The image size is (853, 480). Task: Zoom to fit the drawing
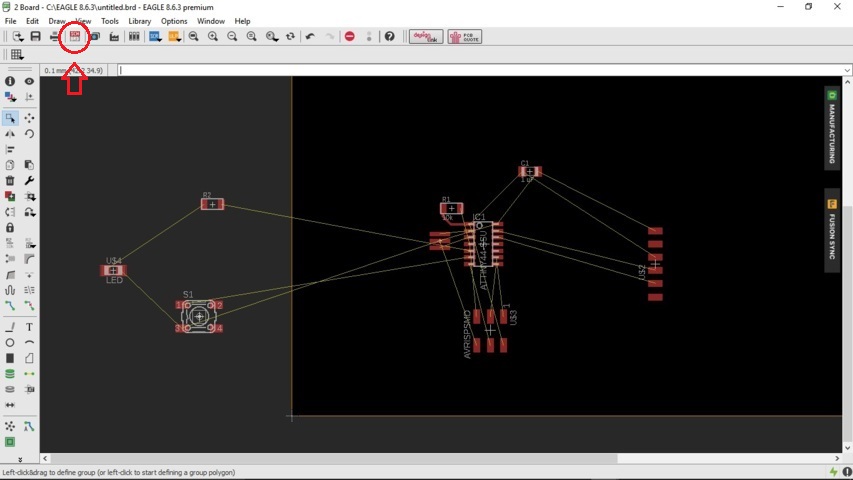click(x=193, y=36)
